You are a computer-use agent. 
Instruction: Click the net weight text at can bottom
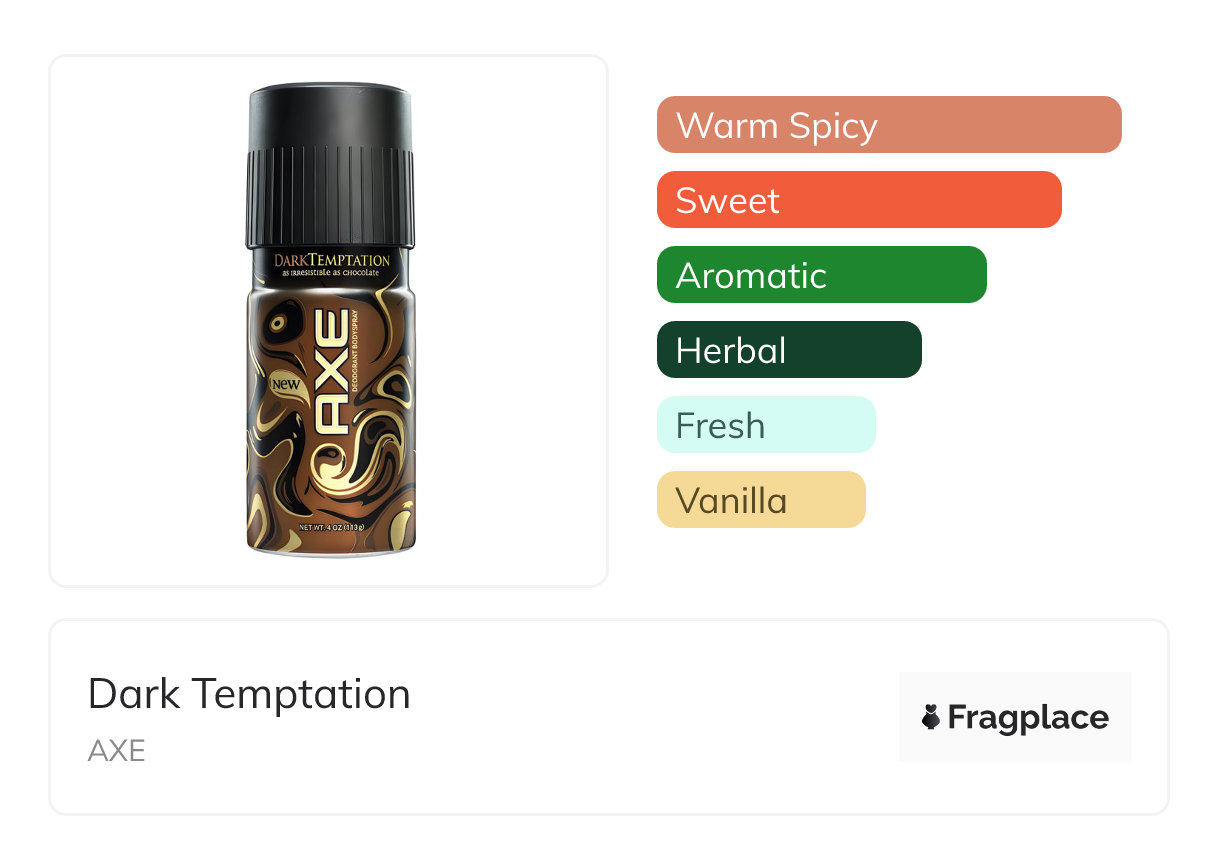pyautogui.click(x=331, y=527)
